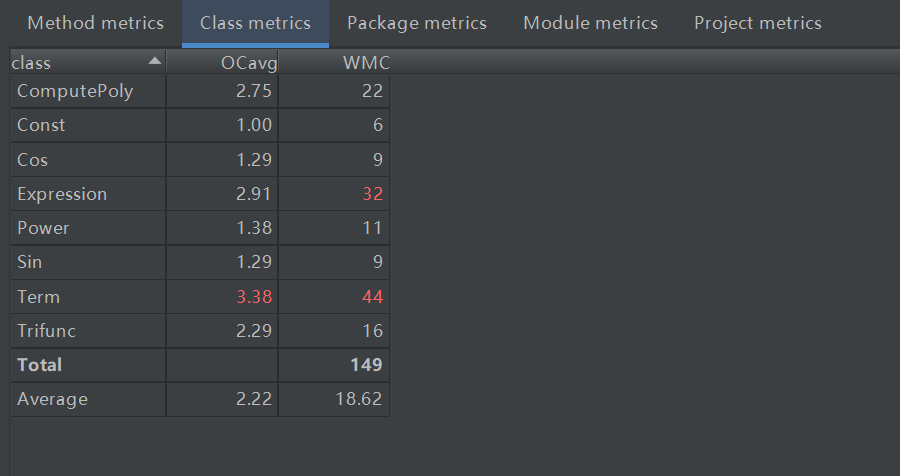Image resolution: width=900 pixels, height=476 pixels.
Task: Sort by the WMC column header
Action: click(x=362, y=63)
